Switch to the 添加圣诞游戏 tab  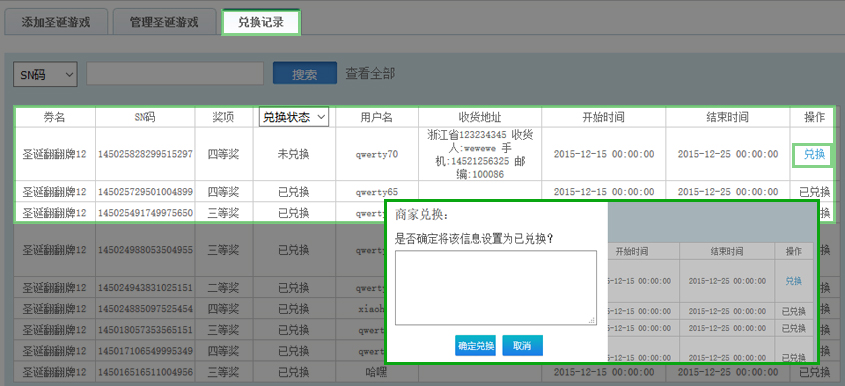pos(56,22)
